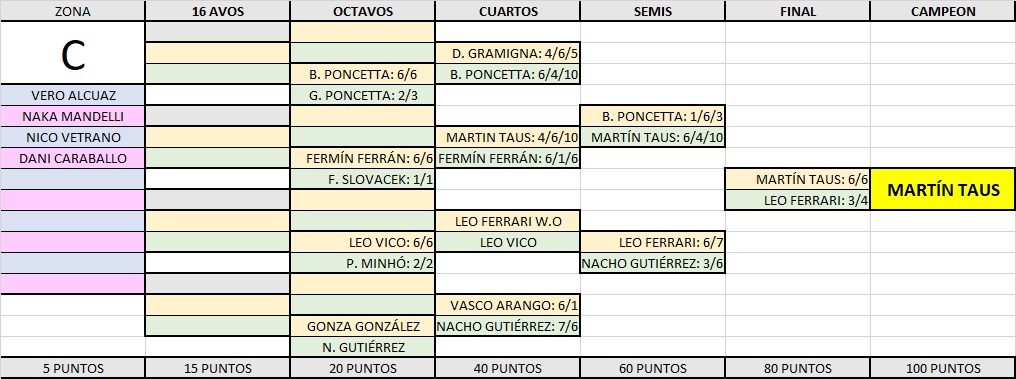Select the LEO FERRARI W.O cell
The image size is (1016, 379).
pos(508,222)
